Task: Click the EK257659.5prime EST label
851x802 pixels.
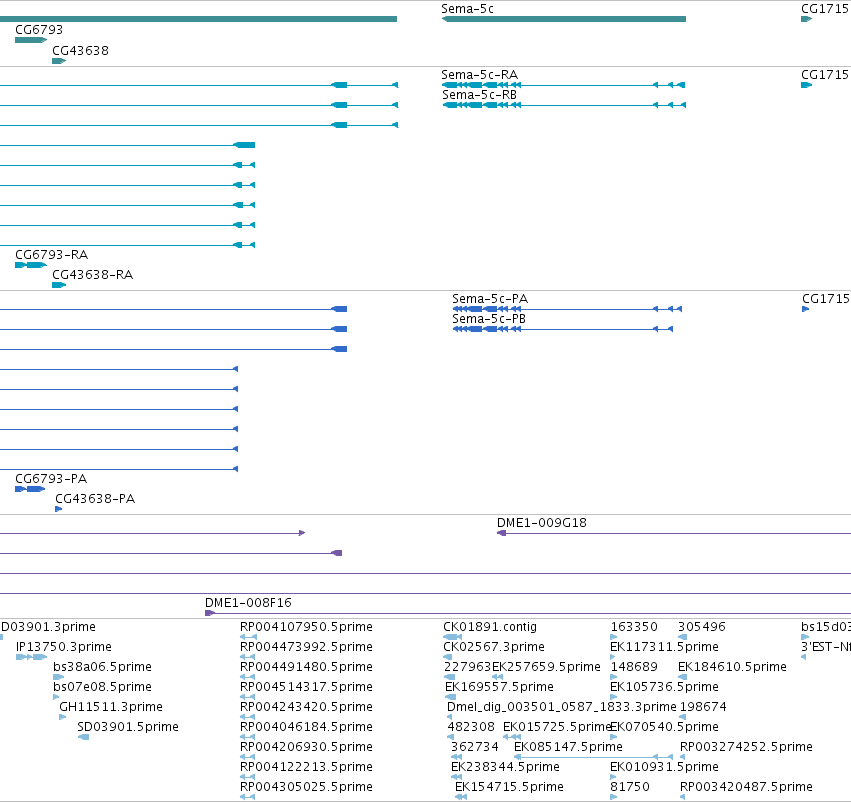Action: (x=546, y=666)
